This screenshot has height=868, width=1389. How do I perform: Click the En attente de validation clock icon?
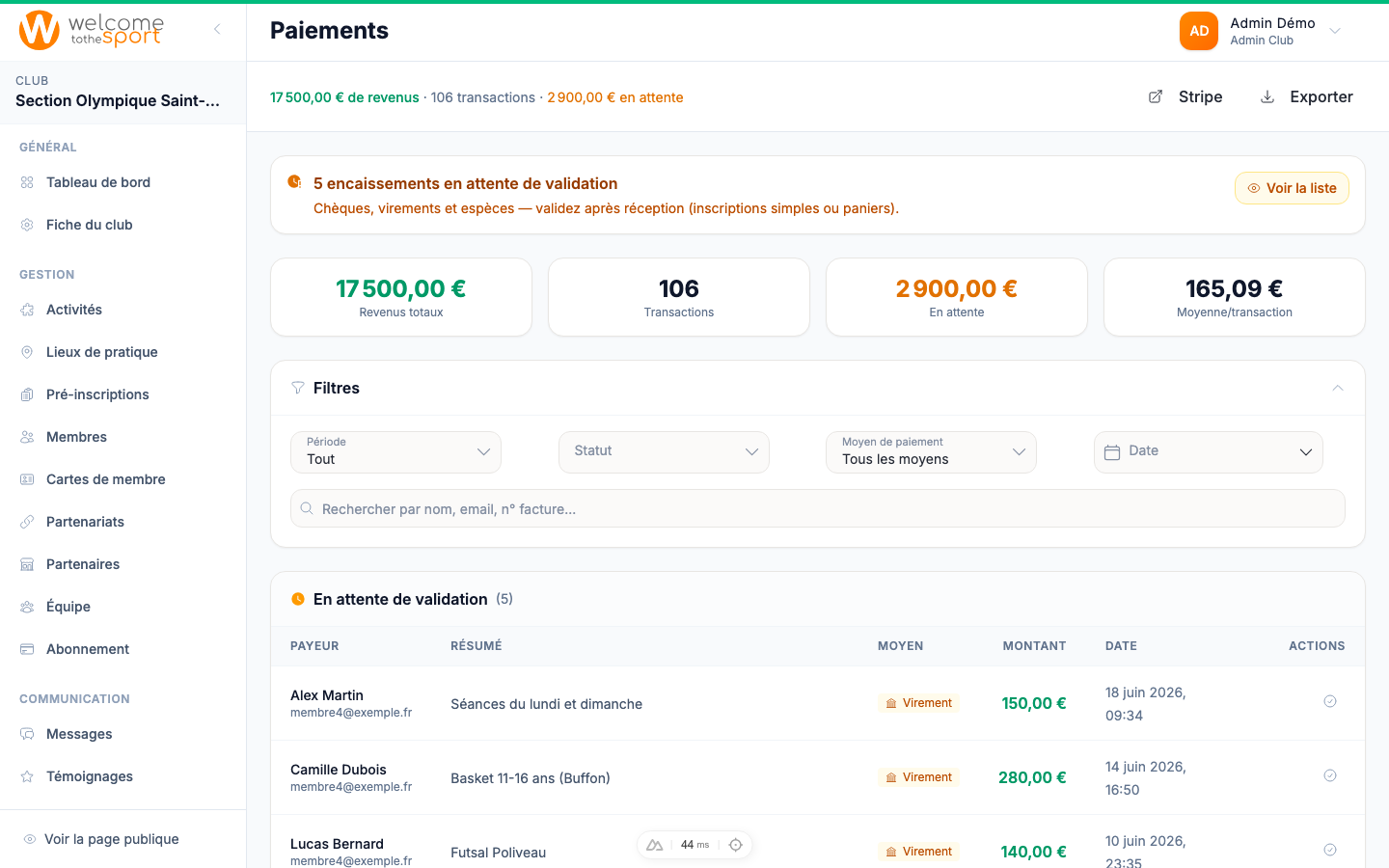[x=298, y=599]
